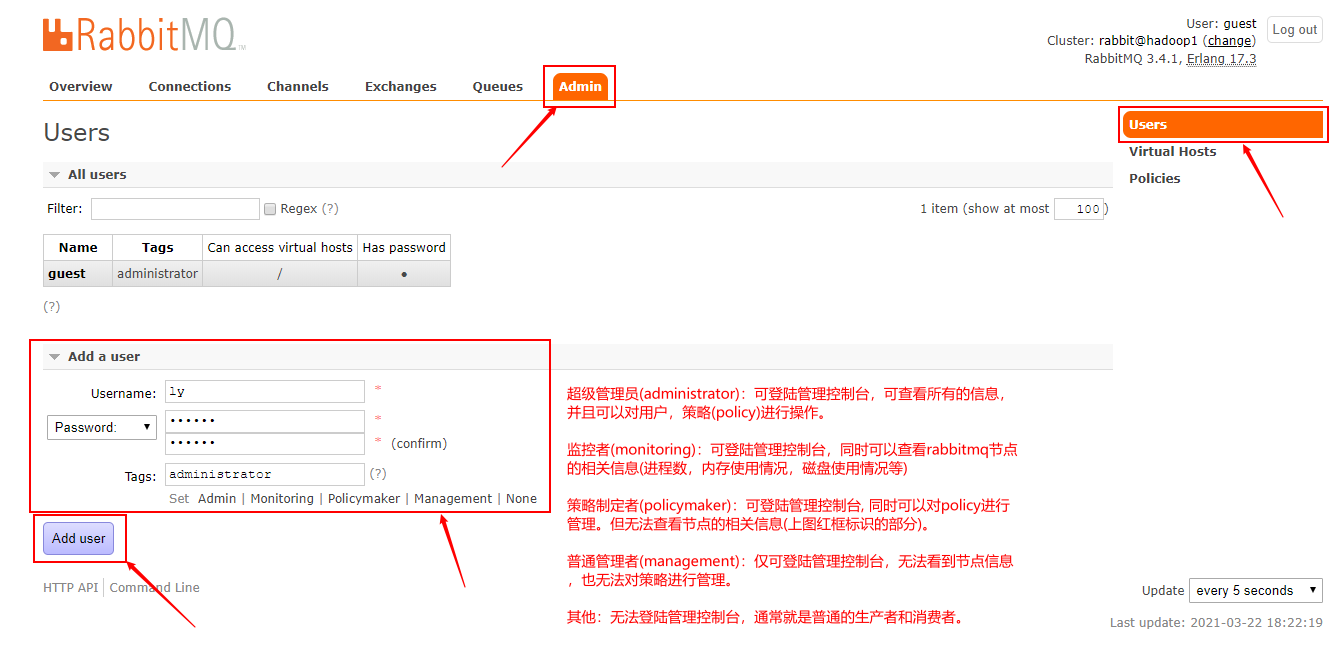Select Users in the admin sidebar
Screen dimensions: 1342x657
[x=1223, y=125]
